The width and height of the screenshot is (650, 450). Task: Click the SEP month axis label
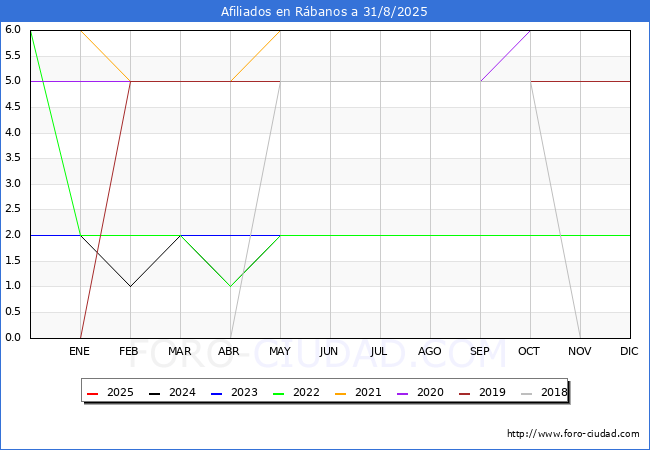pyautogui.click(x=480, y=351)
